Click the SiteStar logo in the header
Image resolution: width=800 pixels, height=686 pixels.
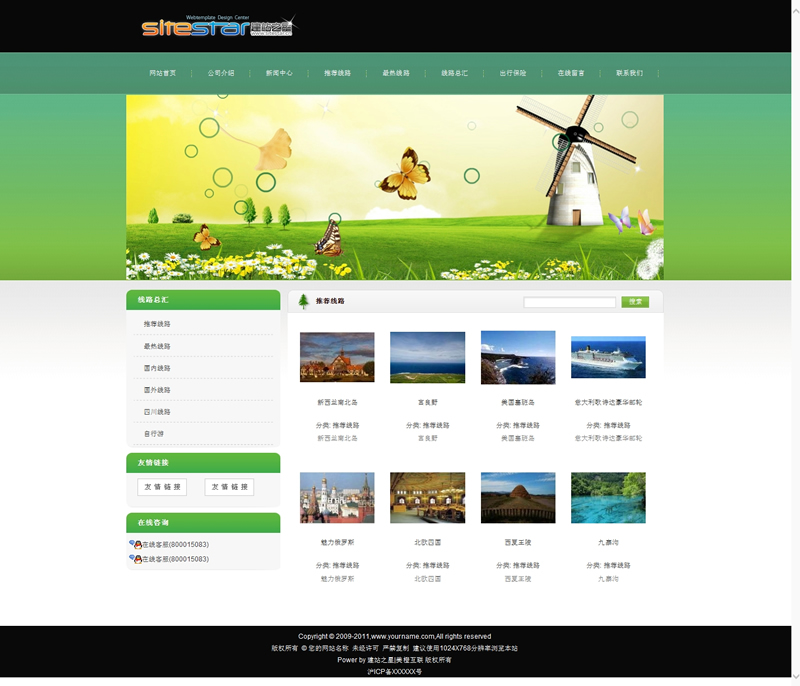[217, 27]
